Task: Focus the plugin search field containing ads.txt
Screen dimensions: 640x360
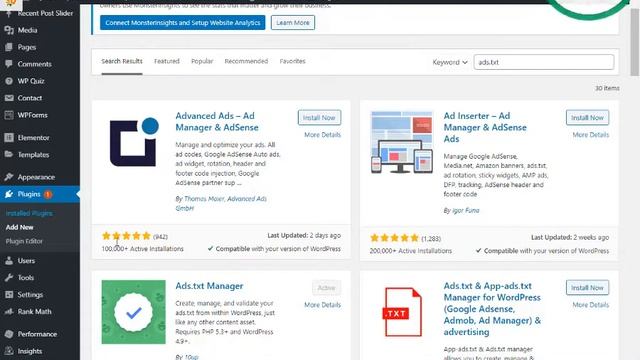Action: pos(544,62)
